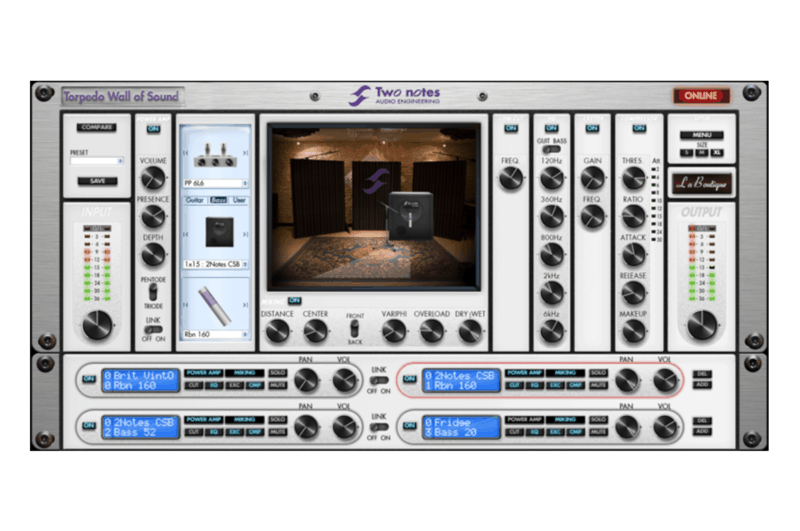Set plugin size to M
Image resolution: width=800 pixels, height=531 pixels.
[x=702, y=153]
